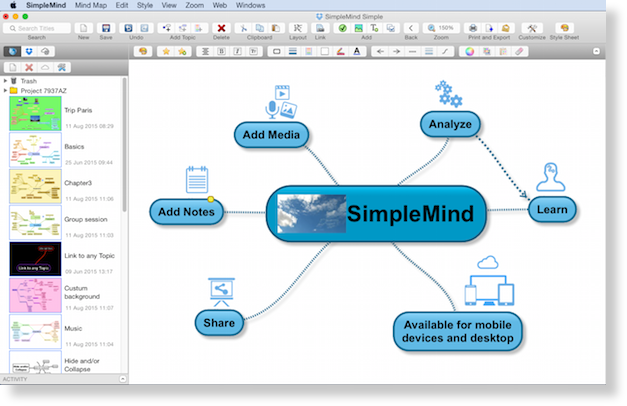This screenshot has width=627, height=406.
Task: Open the Layout tool
Action: click(x=298, y=28)
